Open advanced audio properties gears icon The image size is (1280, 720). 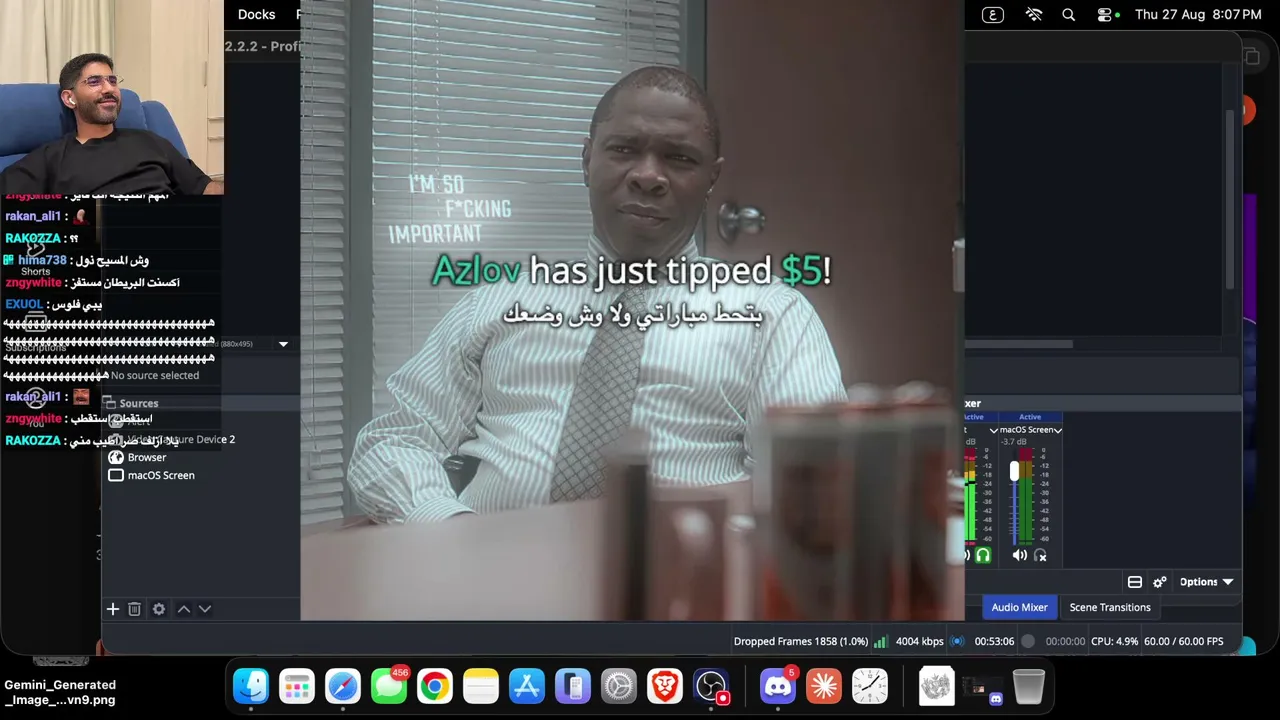1160,582
